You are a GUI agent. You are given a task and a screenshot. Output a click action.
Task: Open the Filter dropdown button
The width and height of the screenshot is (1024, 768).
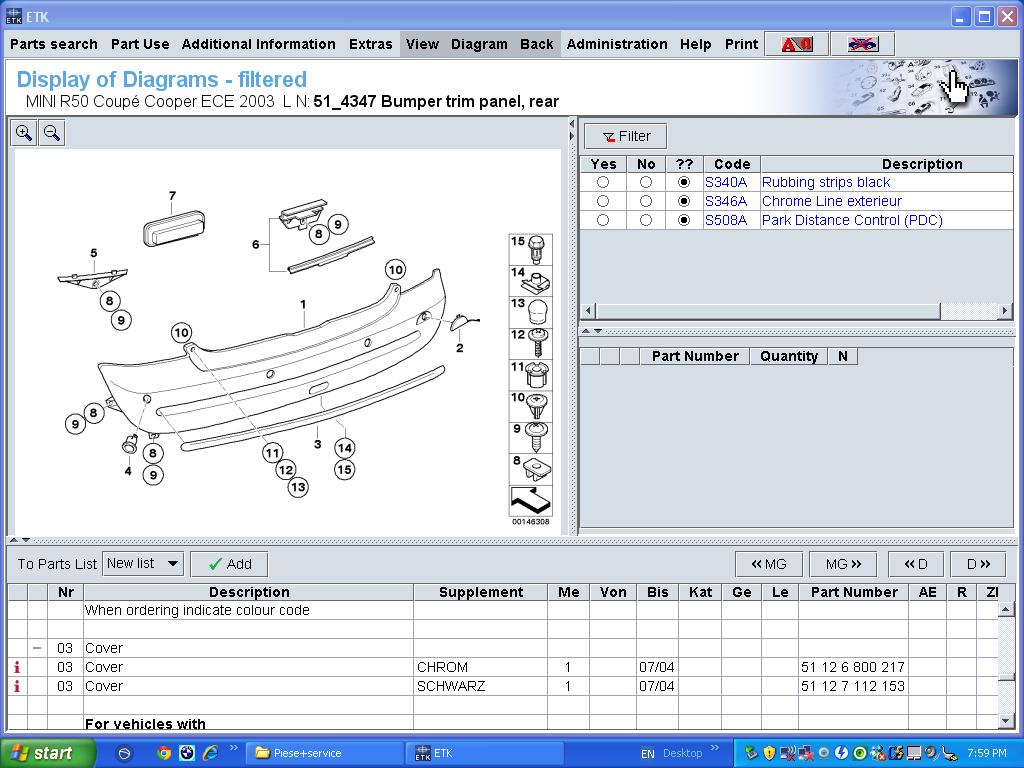[x=626, y=136]
